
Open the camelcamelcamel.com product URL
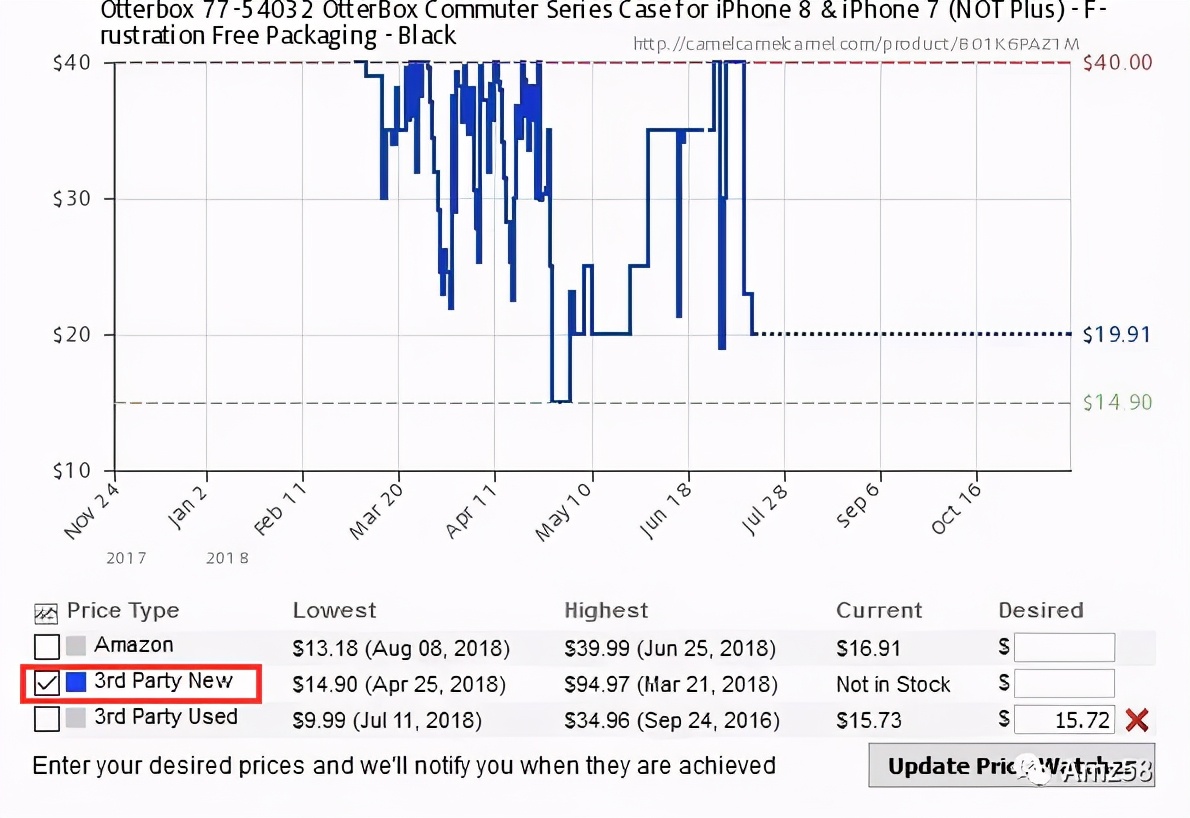tap(857, 45)
